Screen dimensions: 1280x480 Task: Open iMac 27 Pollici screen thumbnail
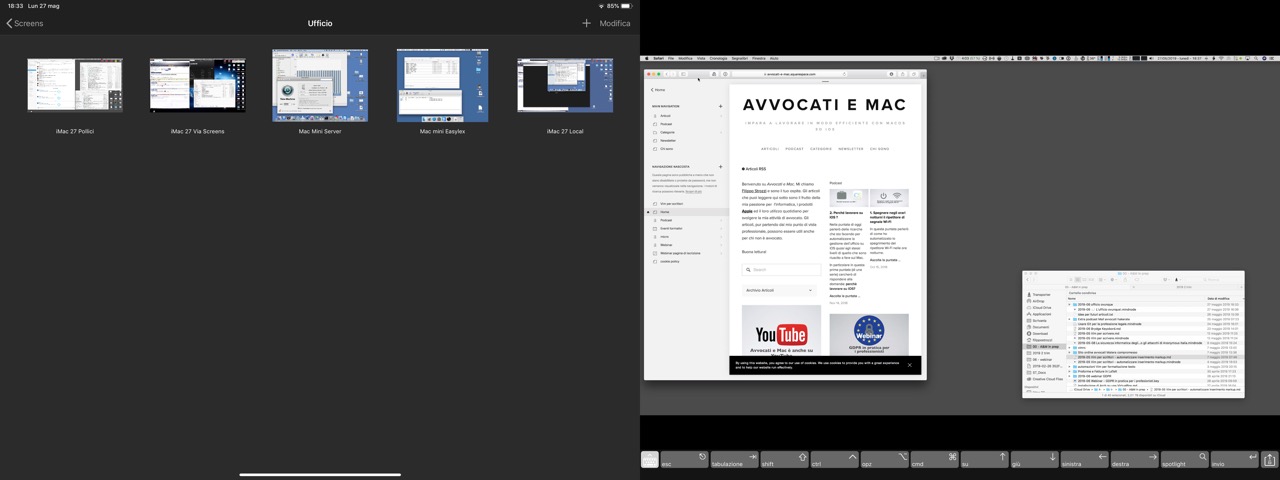click(75, 85)
